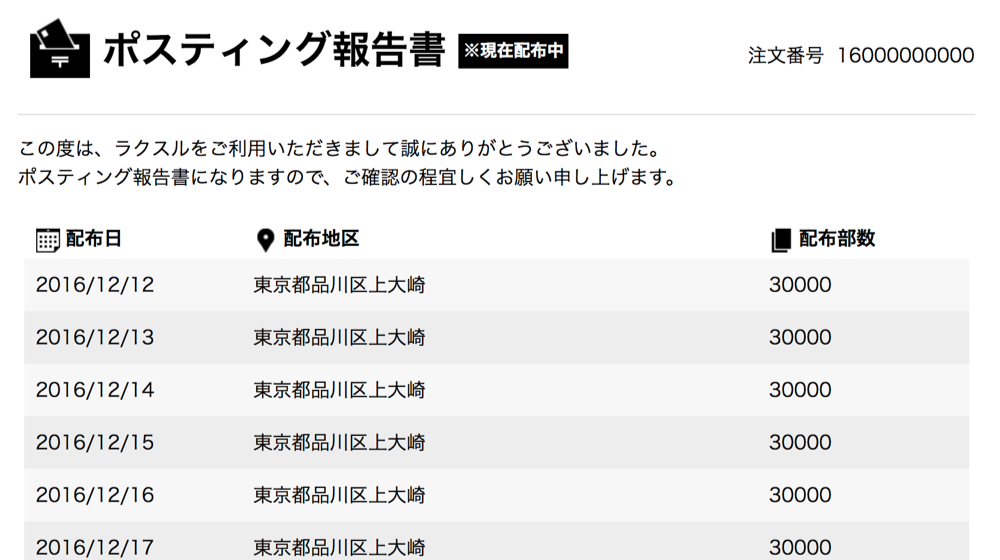Click the 2016/12/13 date cell
This screenshot has width=1000, height=560.
[95, 338]
